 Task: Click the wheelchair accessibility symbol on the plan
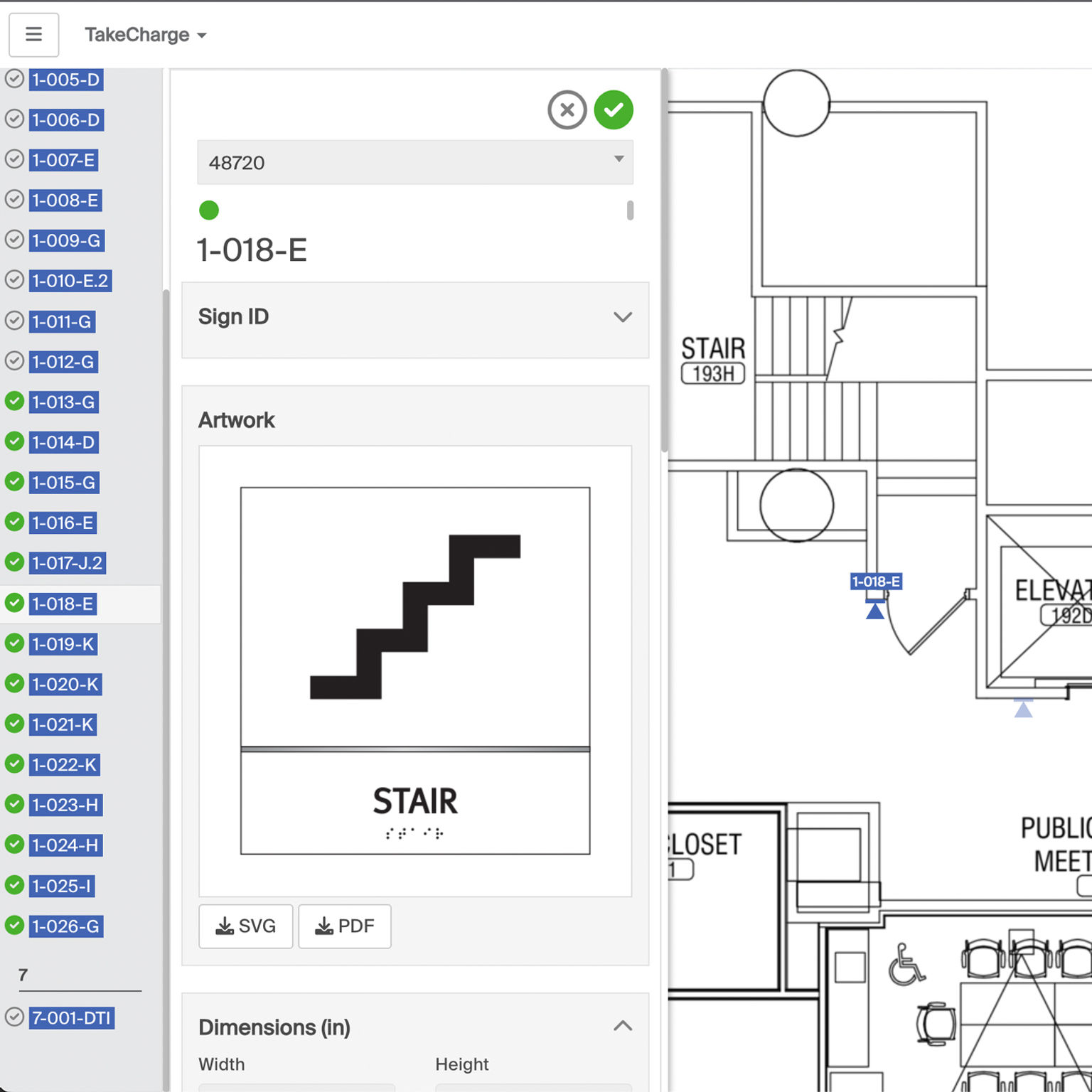[x=906, y=965]
